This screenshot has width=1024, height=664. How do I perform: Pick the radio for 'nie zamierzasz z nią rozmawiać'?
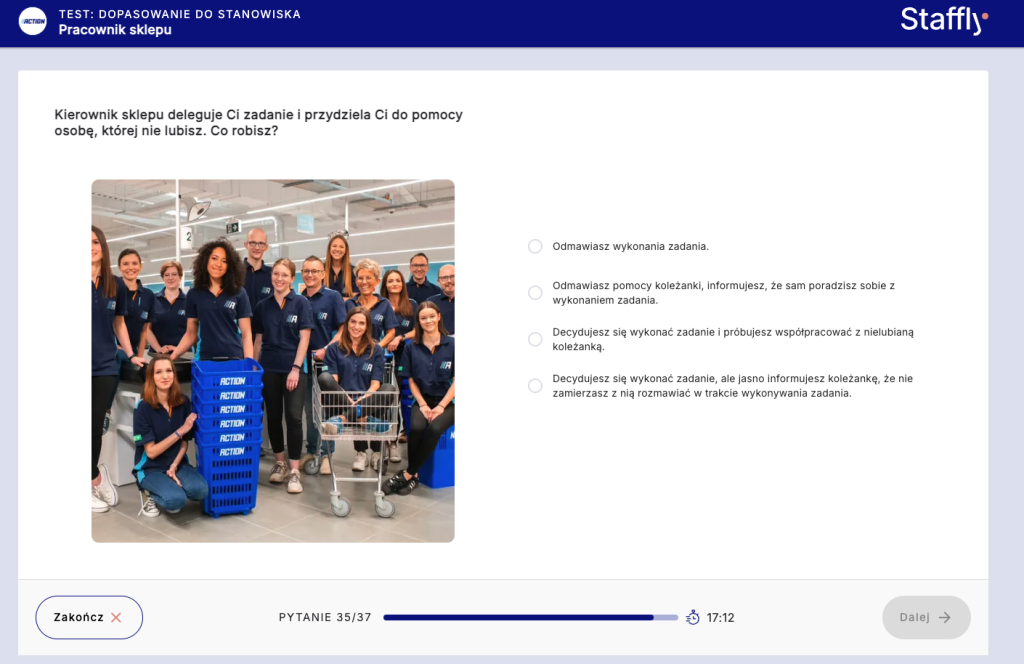click(535, 386)
